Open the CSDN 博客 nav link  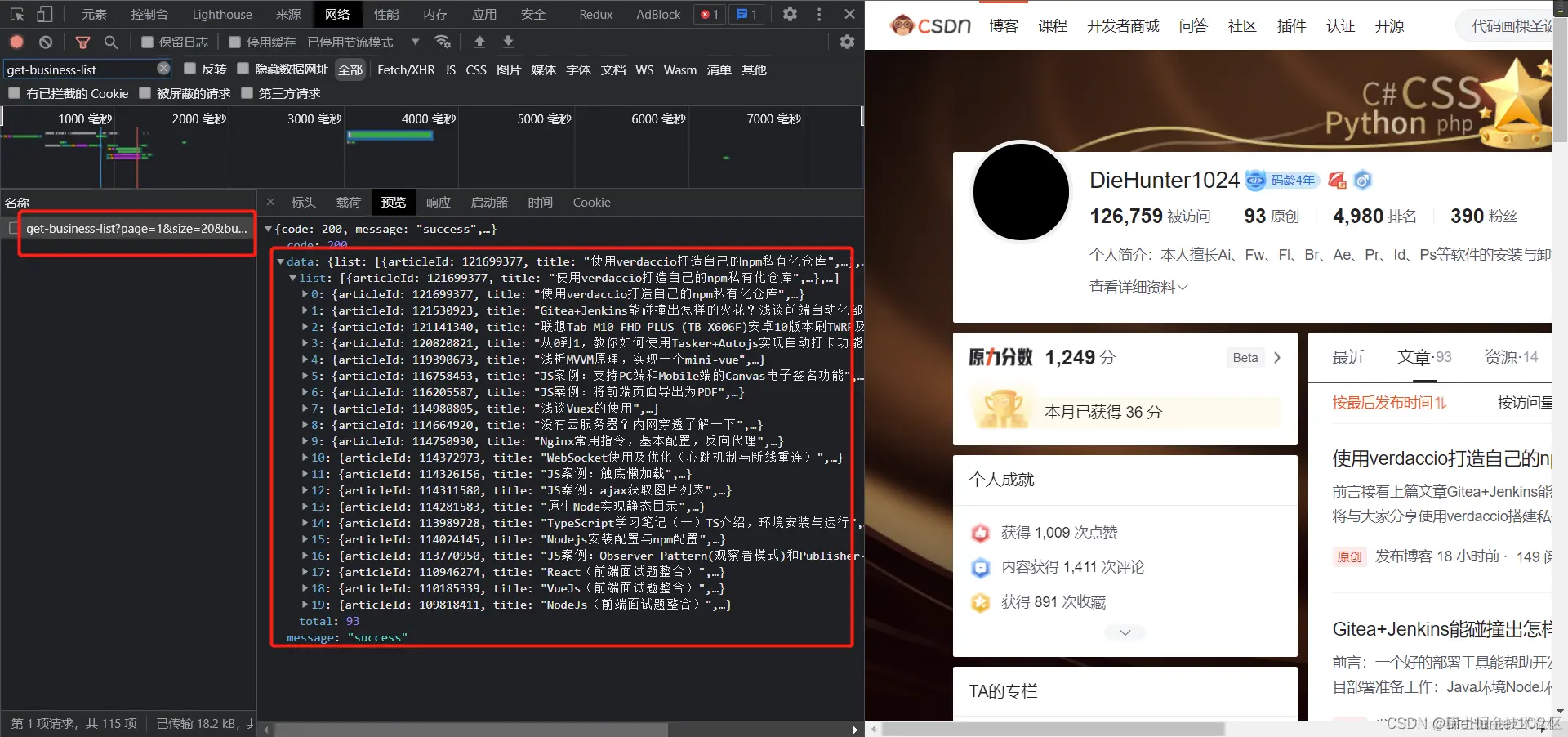tap(1004, 25)
